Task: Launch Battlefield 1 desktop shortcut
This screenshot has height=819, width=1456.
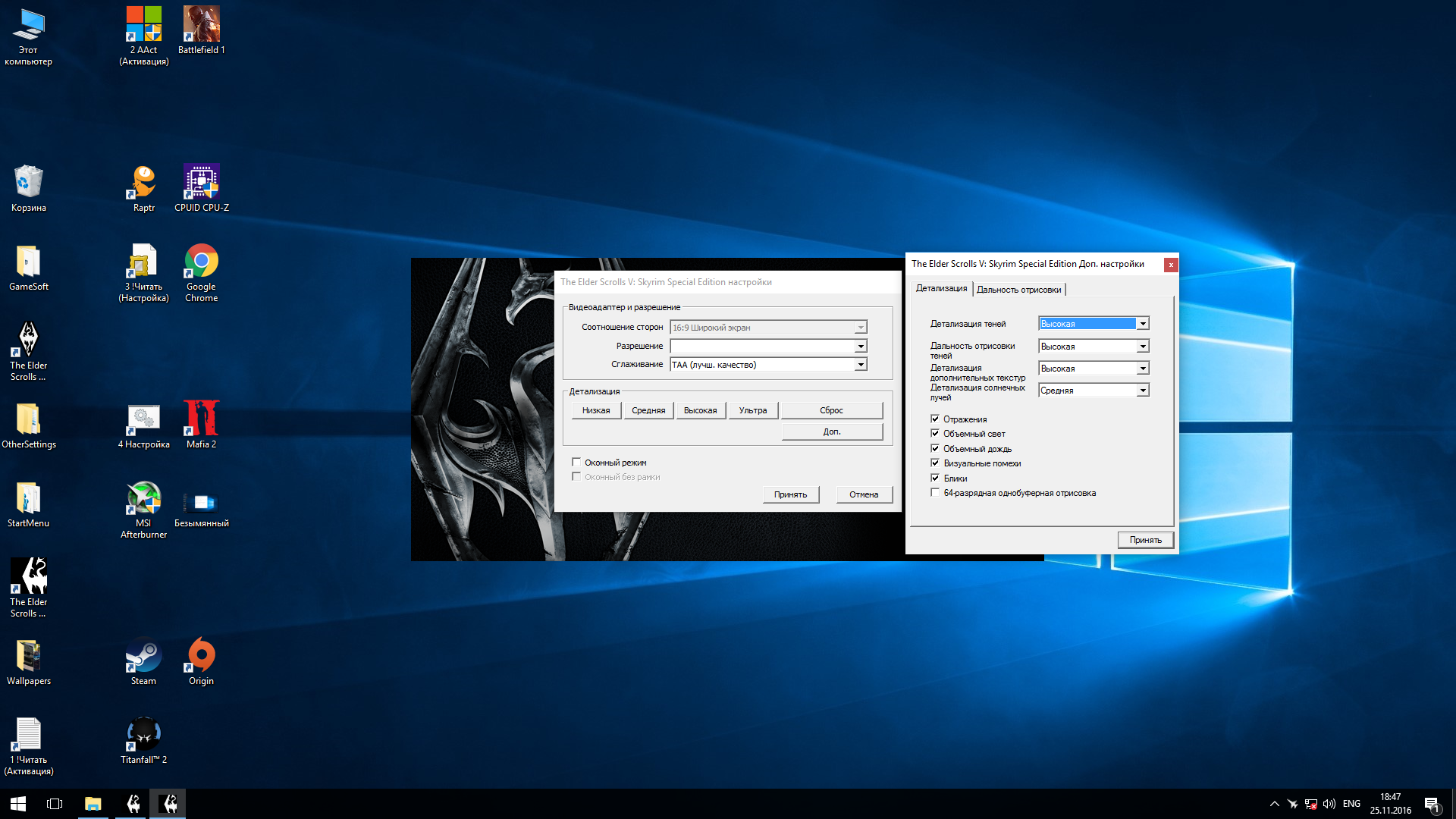Action: (x=201, y=30)
